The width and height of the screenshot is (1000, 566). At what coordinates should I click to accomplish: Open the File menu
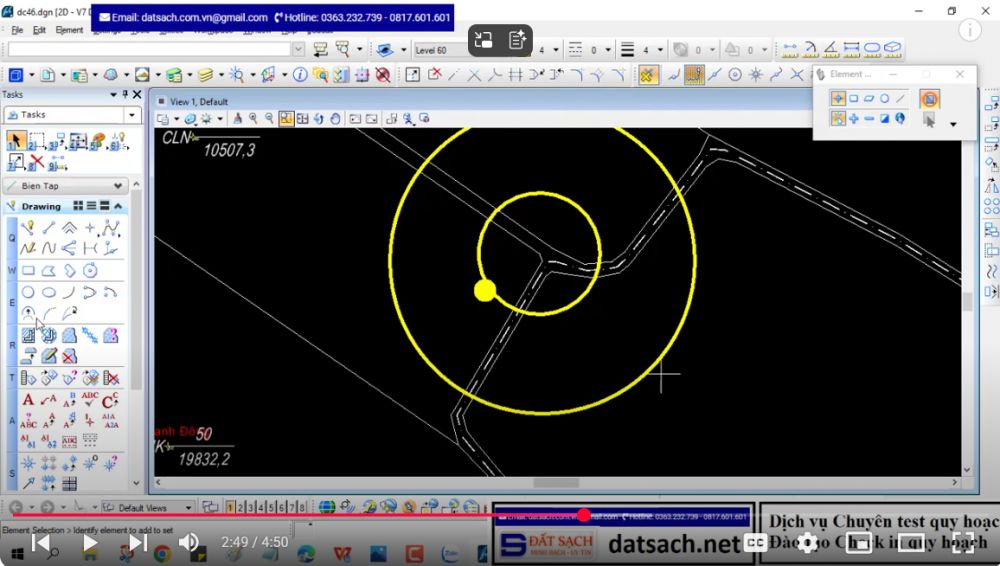[x=17, y=30]
